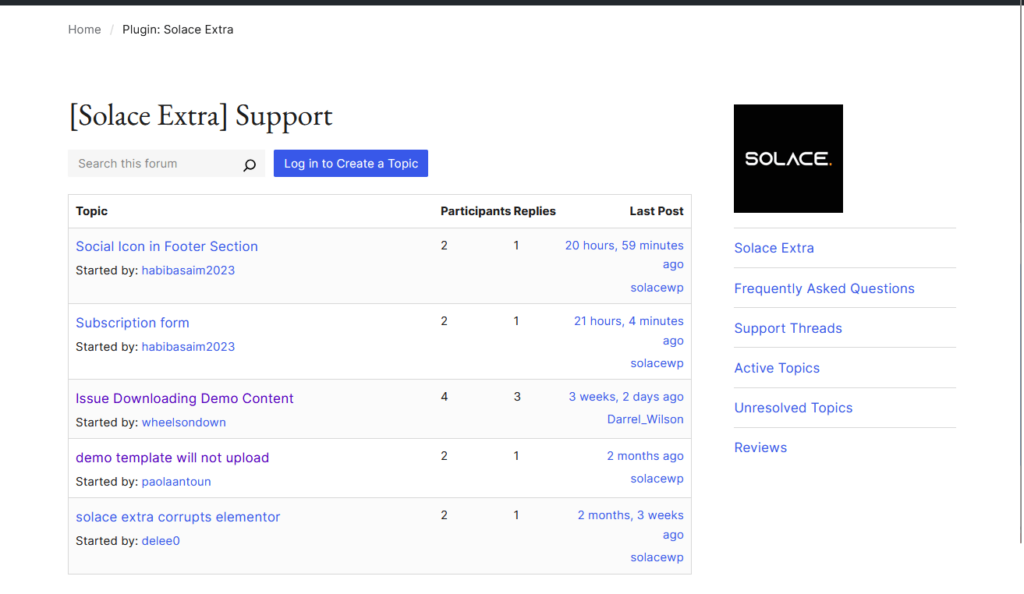Open Solace Extra sidebar link

pyautogui.click(x=774, y=248)
